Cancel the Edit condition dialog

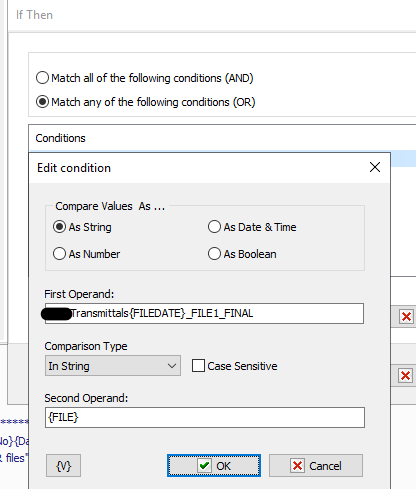coord(316,466)
